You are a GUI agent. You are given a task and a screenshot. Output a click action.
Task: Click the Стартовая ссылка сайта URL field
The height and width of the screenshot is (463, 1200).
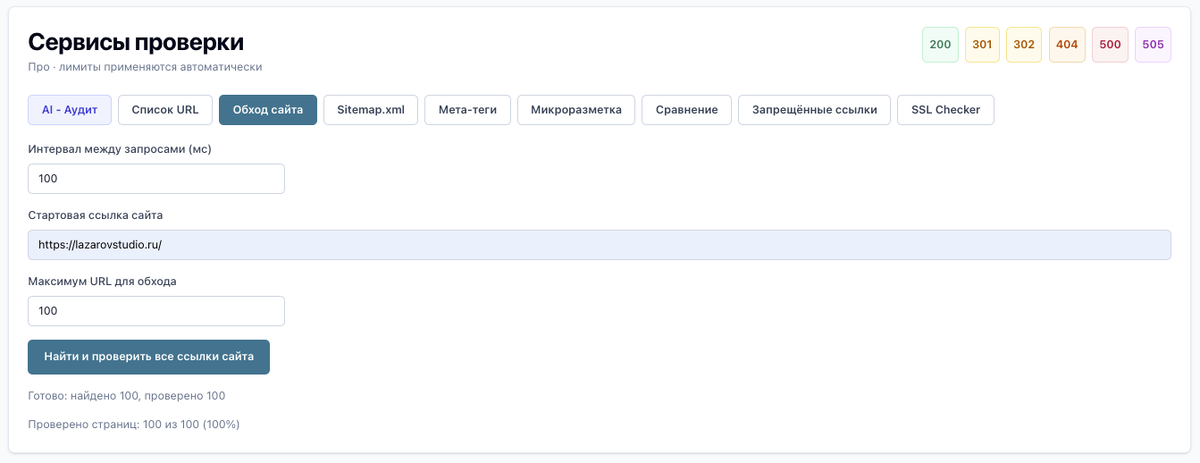tap(599, 245)
